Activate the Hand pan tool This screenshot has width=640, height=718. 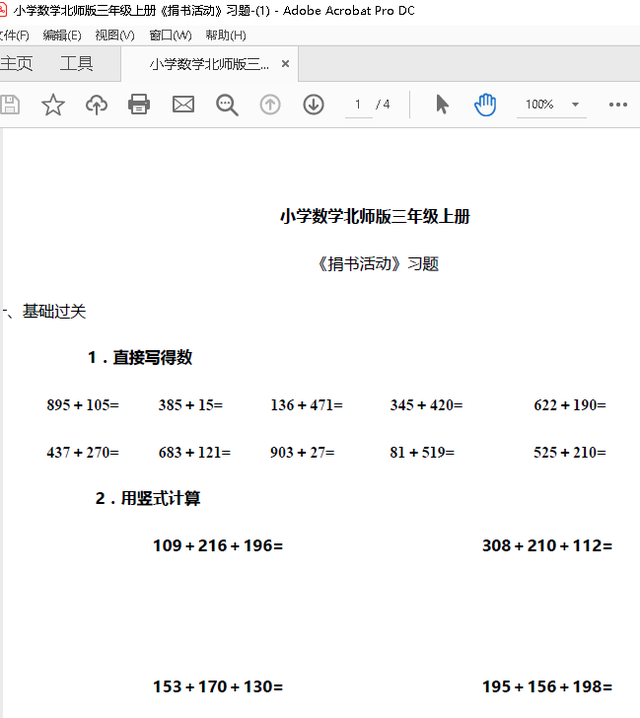(x=485, y=104)
